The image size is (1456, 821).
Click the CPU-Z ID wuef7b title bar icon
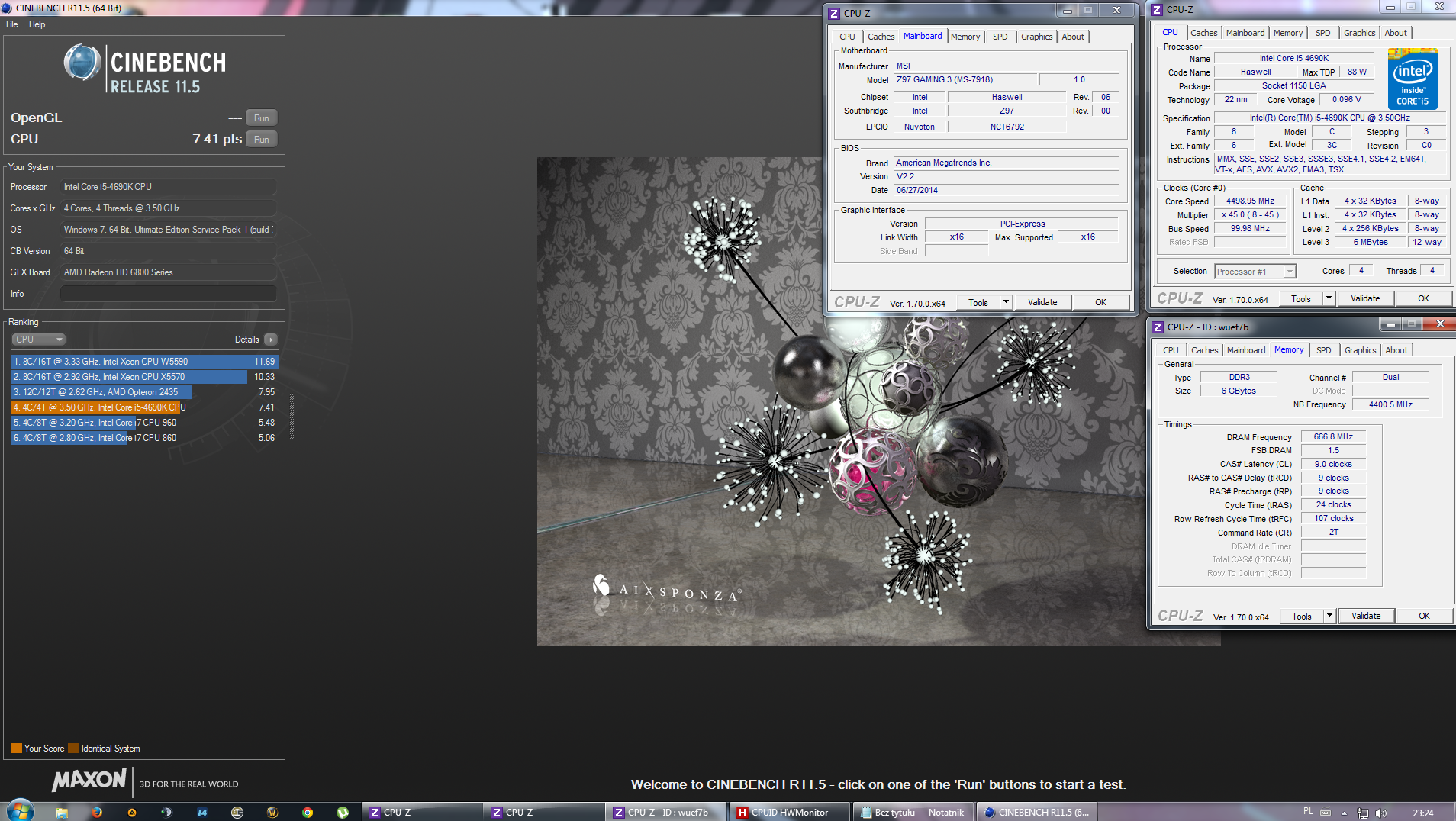click(1158, 327)
